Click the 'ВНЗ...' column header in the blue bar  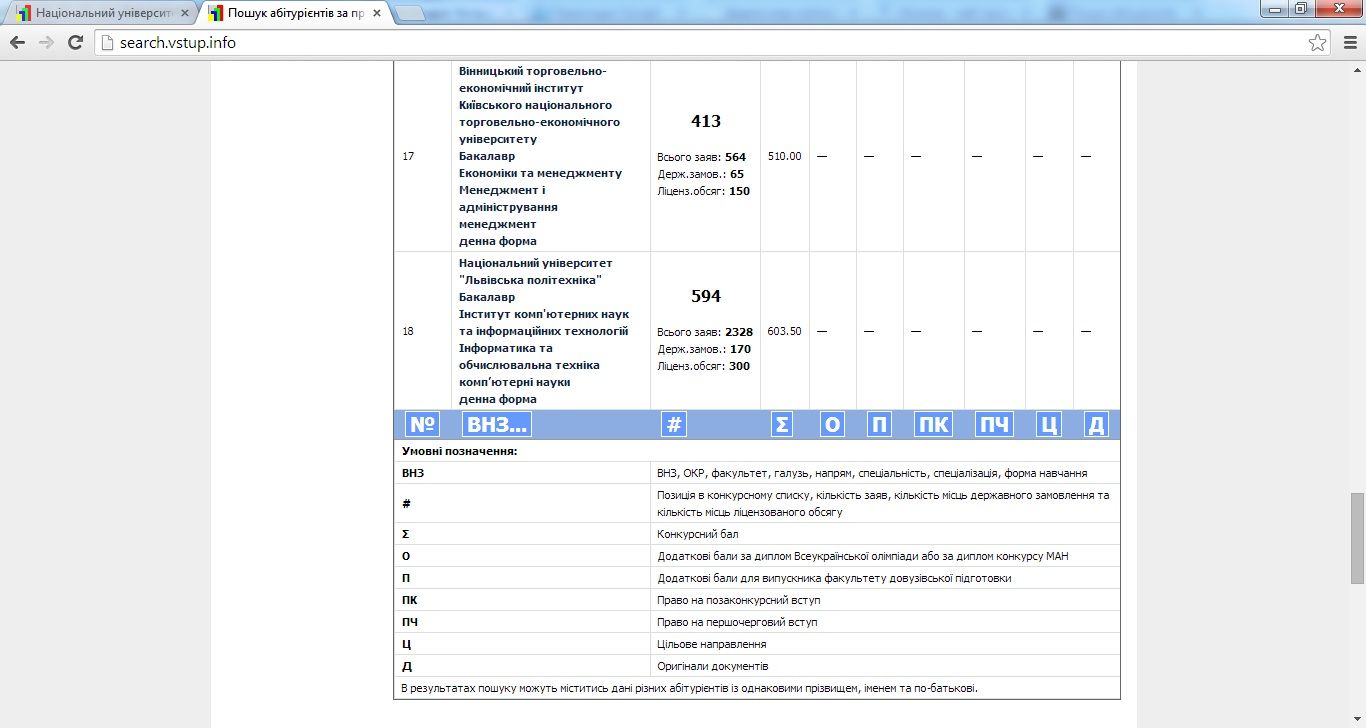coord(497,425)
